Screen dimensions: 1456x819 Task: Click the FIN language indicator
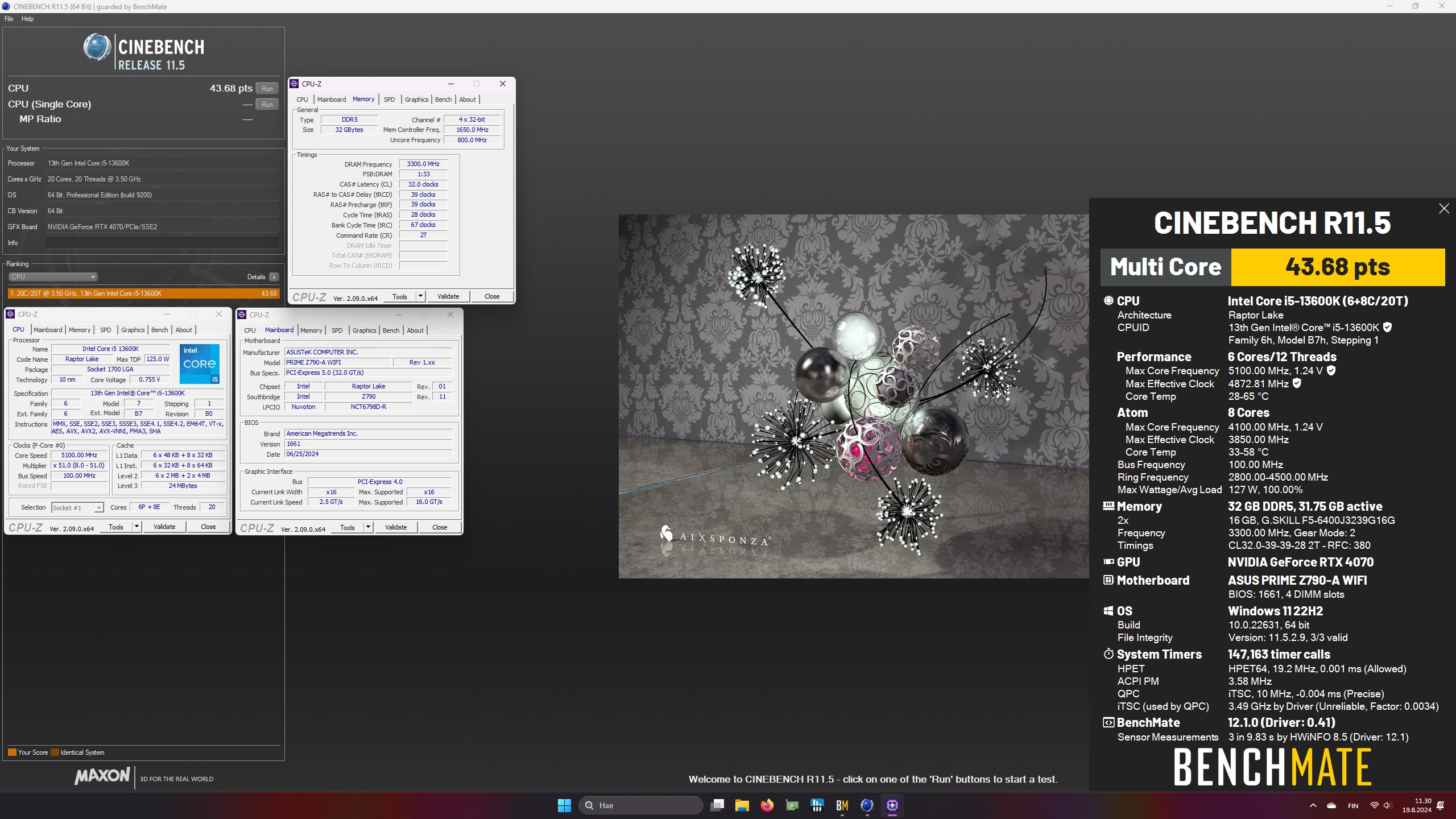tap(1353, 805)
